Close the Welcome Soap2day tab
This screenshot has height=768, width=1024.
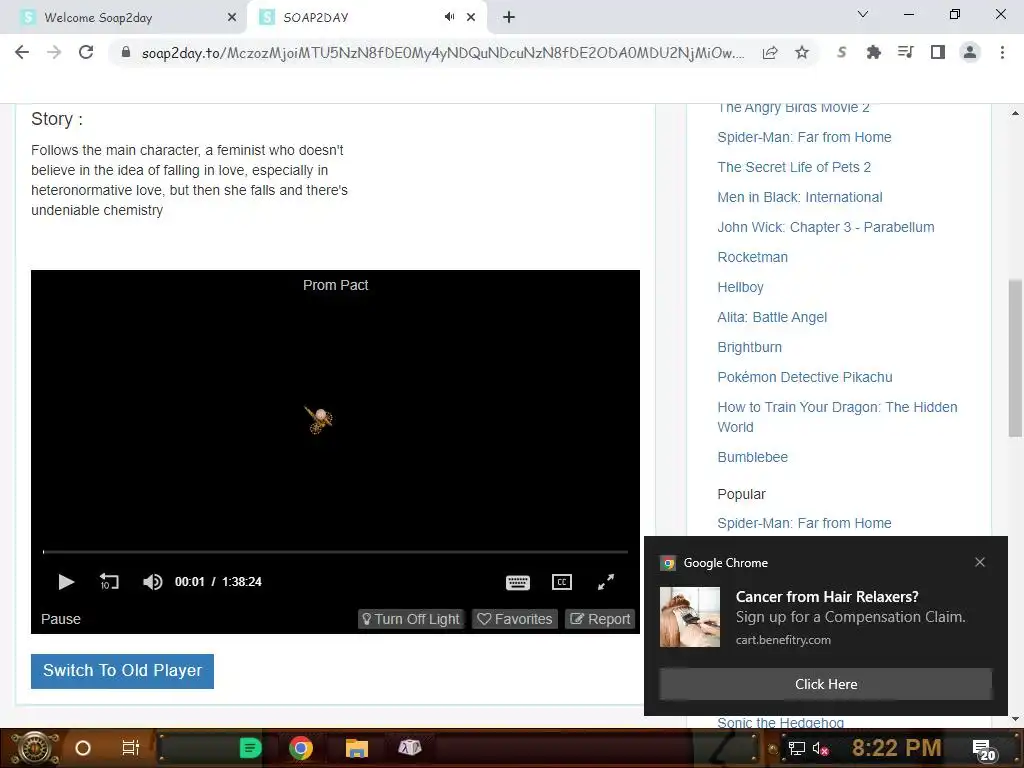(x=232, y=18)
